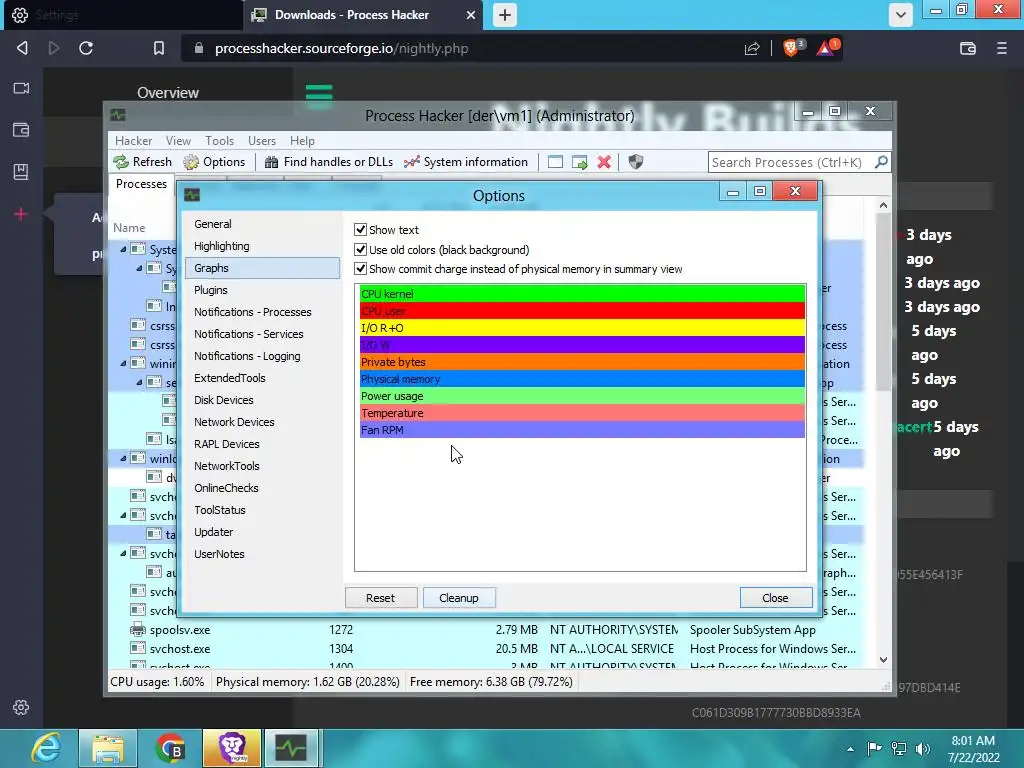Click the search magnifier in Search Processes box
This screenshot has width=1024, height=768.
[x=881, y=161]
